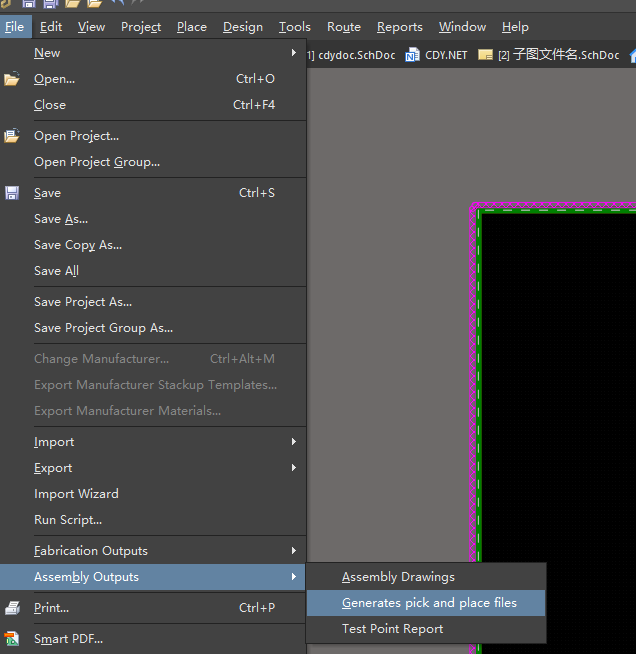The image size is (636, 654).
Task: Click the single floppy Save icon in top toolbar
Action: (x=28, y=4)
